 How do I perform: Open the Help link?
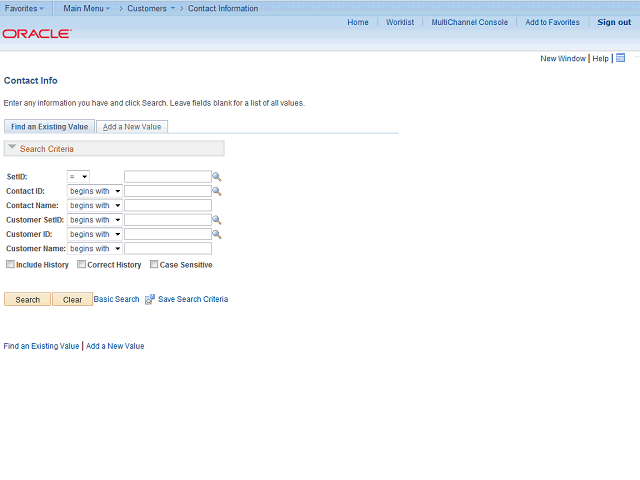tap(600, 58)
